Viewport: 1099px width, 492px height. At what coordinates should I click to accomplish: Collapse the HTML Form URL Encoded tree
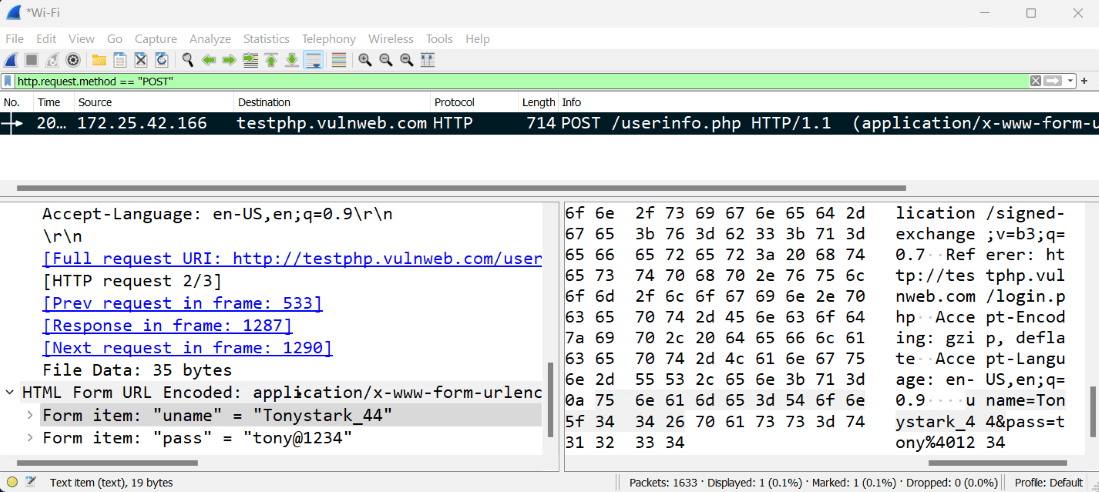click(10, 392)
